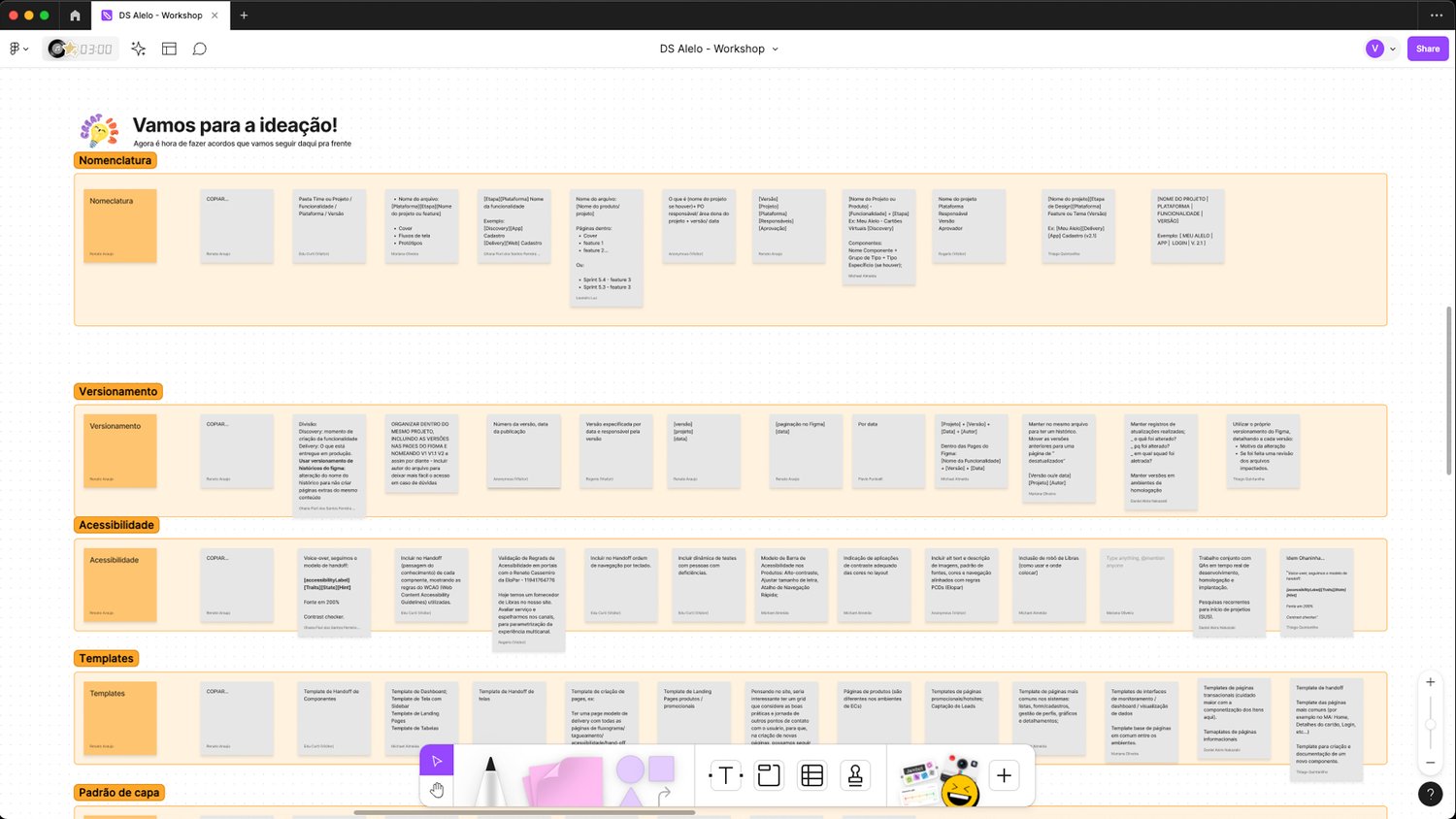Open the templates layout icon
The image size is (1456, 819).
pyautogui.click(x=169, y=49)
